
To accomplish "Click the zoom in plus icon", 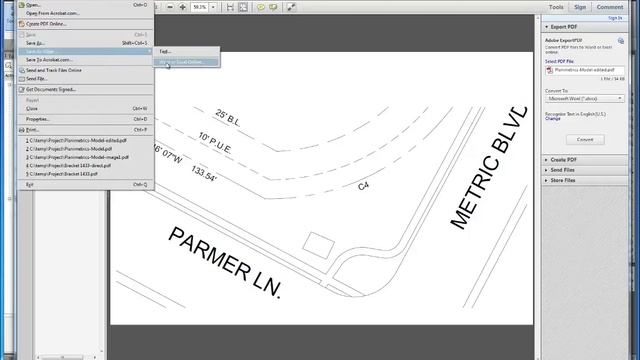I will pos(182,7).
